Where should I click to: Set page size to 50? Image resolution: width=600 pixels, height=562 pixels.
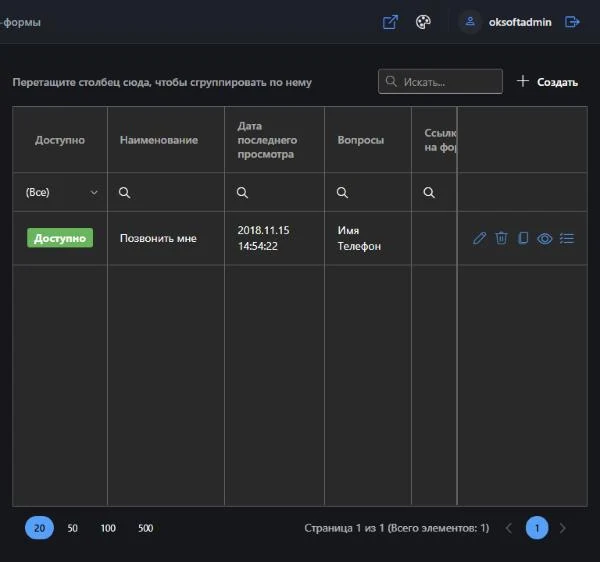(x=72, y=528)
